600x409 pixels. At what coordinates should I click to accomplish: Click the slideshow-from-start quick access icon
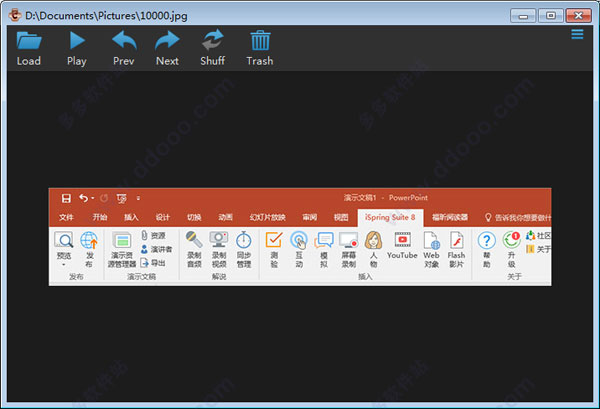click(122, 198)
